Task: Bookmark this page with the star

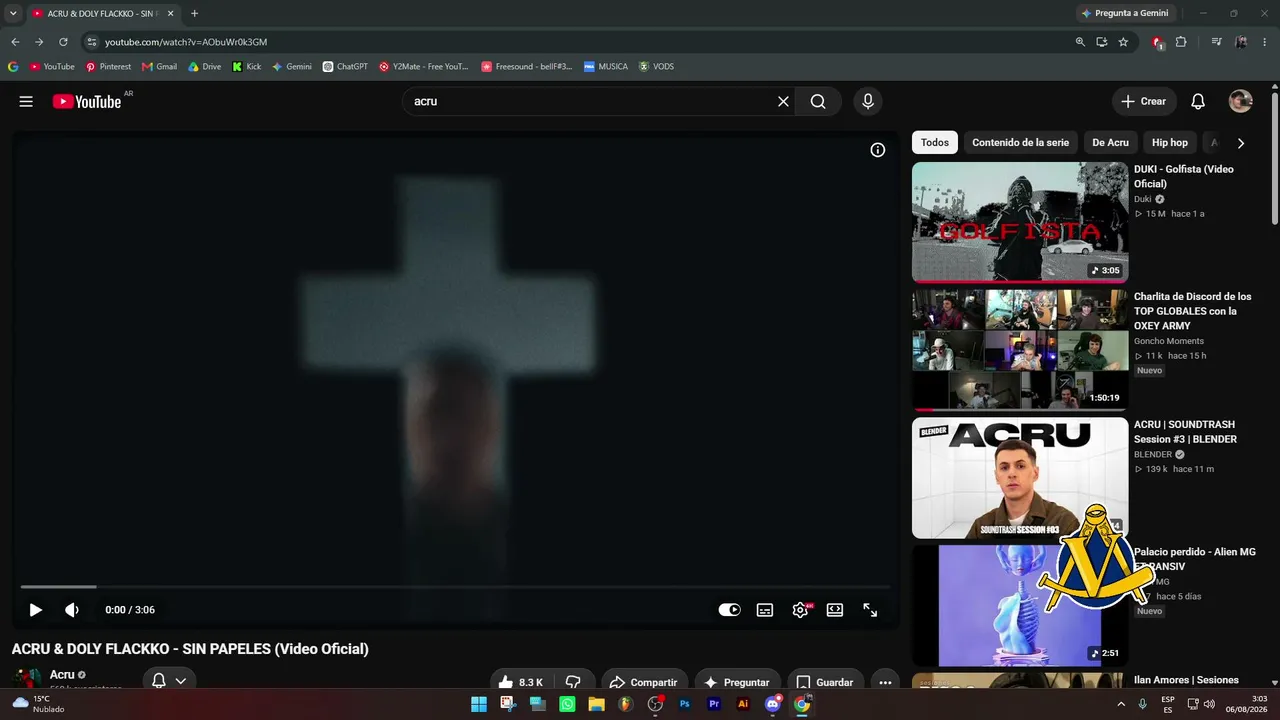Action: (x=1123, y=42)
